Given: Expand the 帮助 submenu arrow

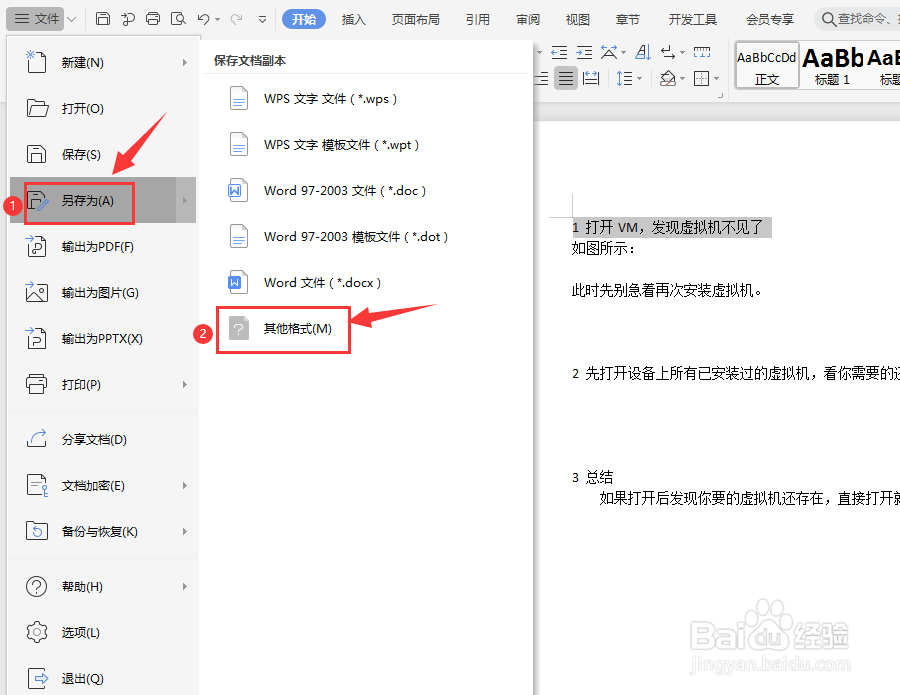Looking at the screenshot, I should 184,587.
